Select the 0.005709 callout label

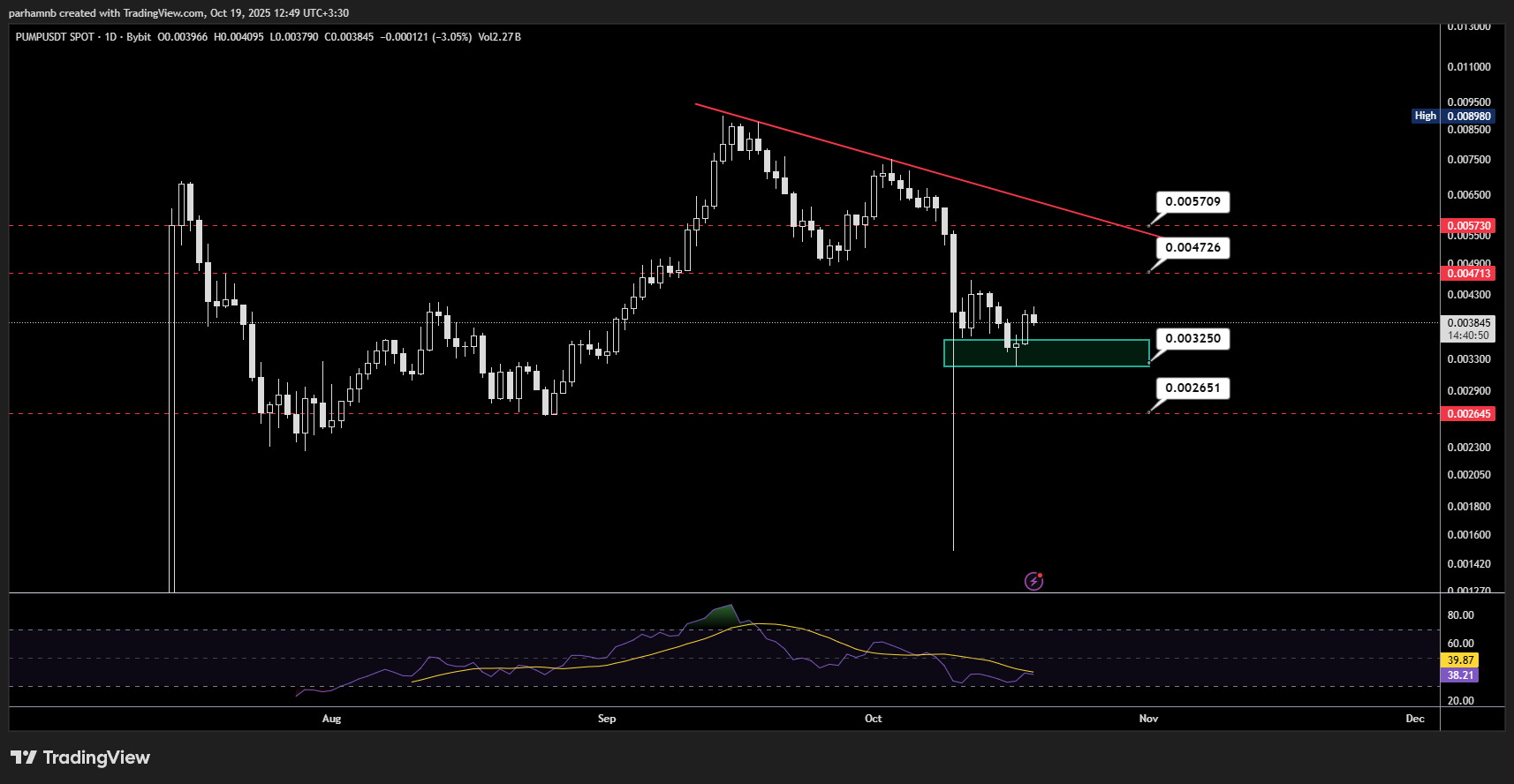pos(1192,202)
